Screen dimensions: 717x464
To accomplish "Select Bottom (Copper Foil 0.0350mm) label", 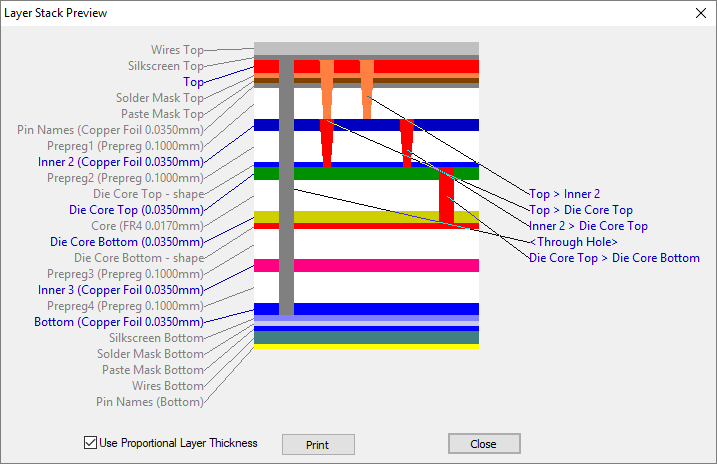I will tap(118, 322).
